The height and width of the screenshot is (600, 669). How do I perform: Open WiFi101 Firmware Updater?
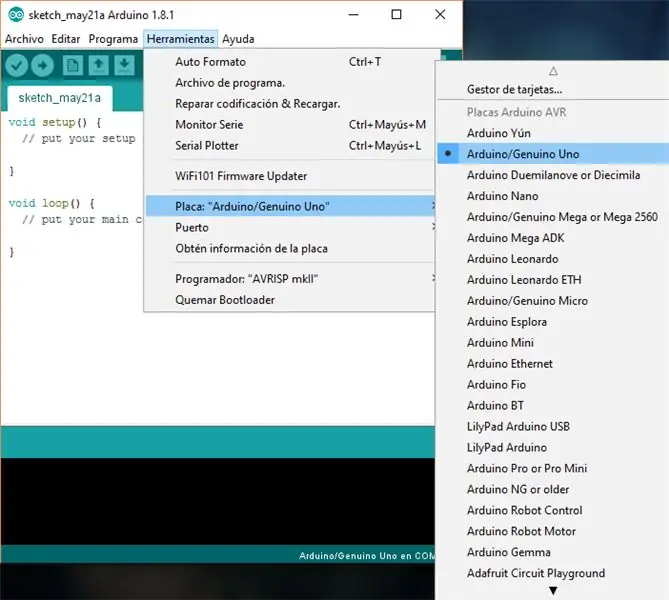(x=290, y=176)
